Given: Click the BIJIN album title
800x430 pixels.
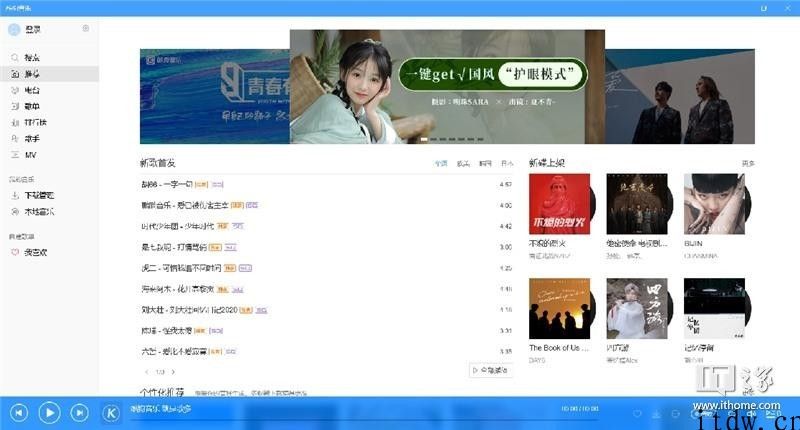Looking at the screenshot, I should (693, 244).
